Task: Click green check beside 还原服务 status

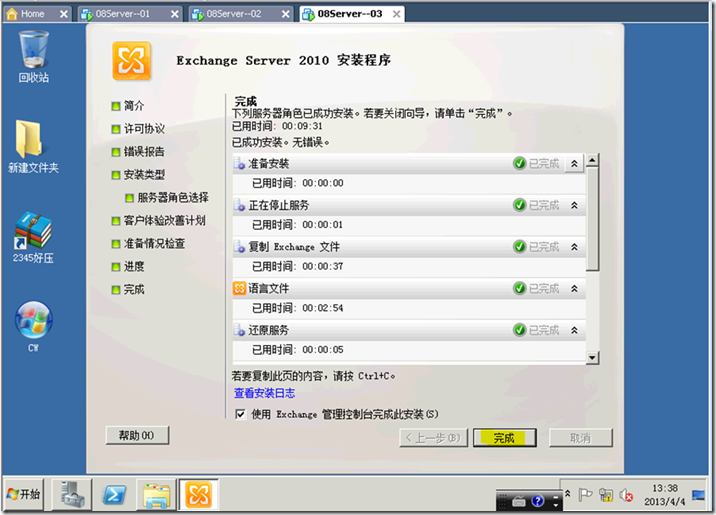Action: tap(520, 330)
